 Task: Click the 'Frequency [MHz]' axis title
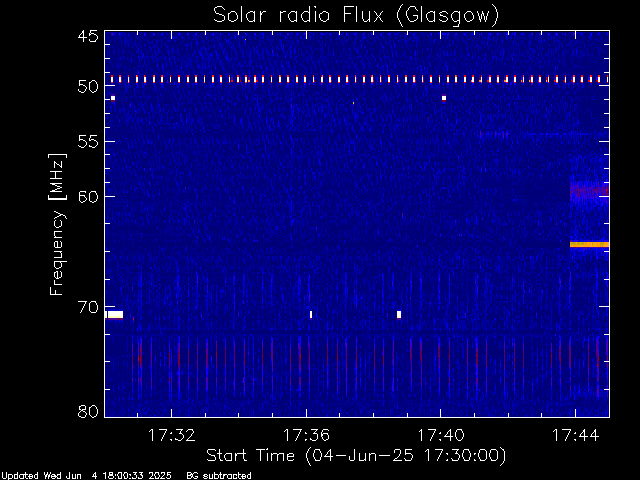(57, 224)
